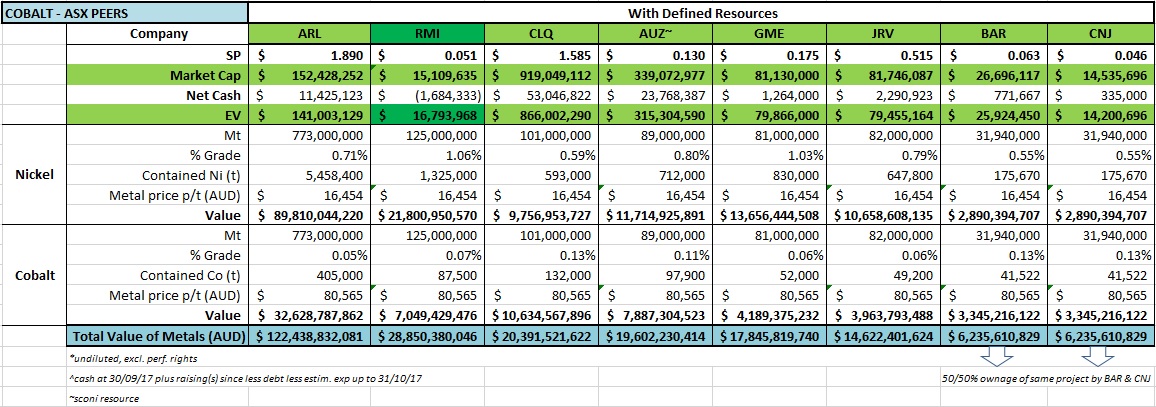The height and width of the screenshot is (407, 1156).
Task: Select GME nickel value 13,656,444,508
Action: pos(770,215)
